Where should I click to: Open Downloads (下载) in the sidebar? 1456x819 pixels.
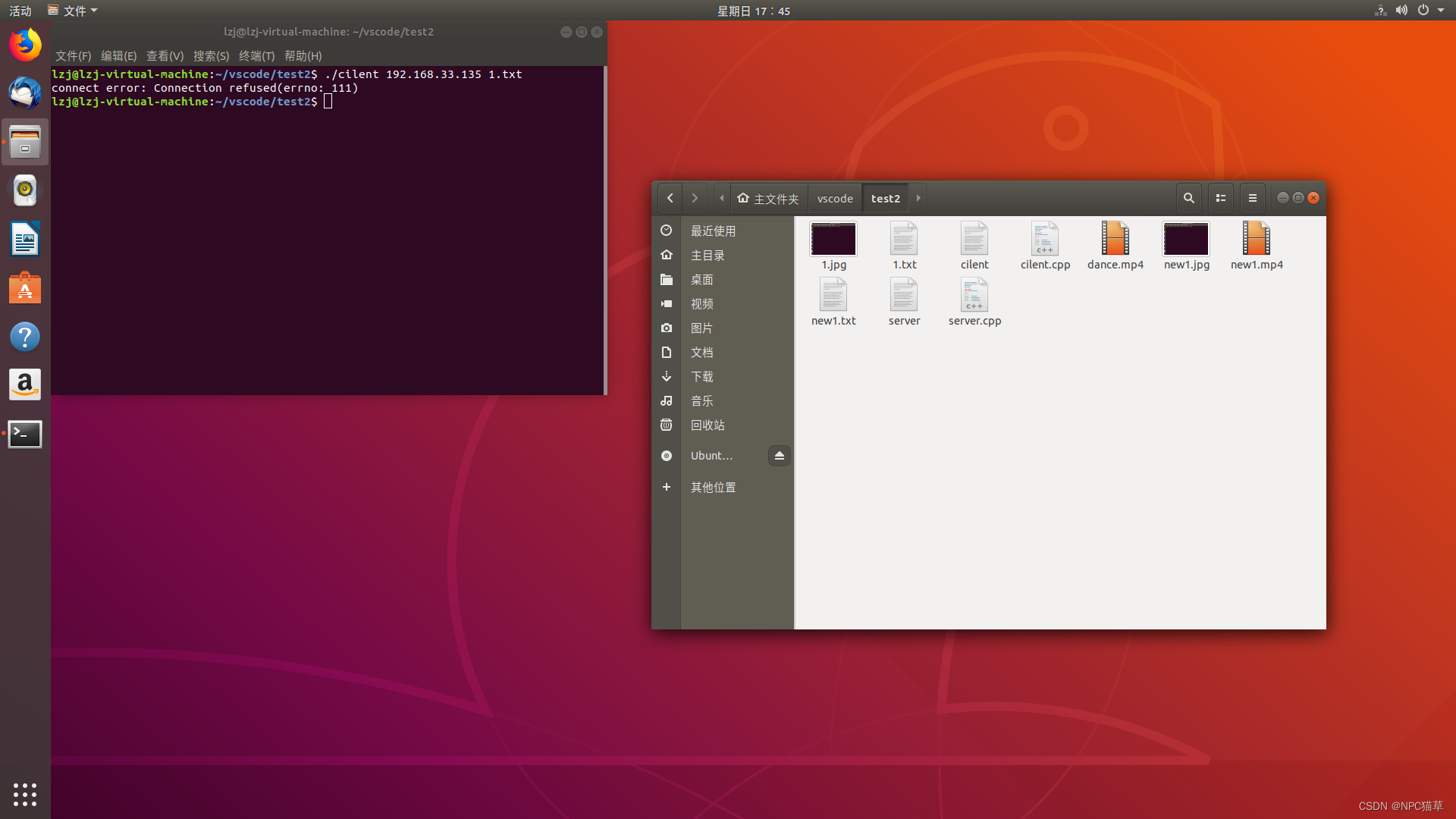tap(701, 377)
